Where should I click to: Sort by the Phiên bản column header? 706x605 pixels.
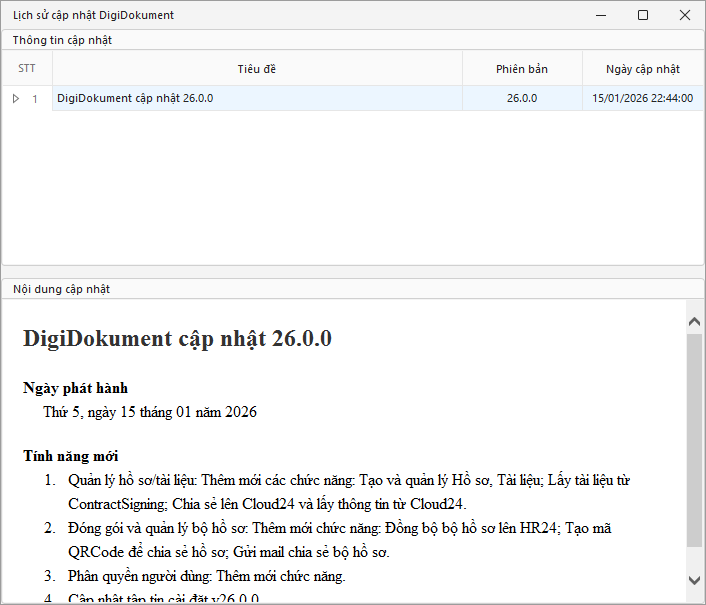[522, 69]
